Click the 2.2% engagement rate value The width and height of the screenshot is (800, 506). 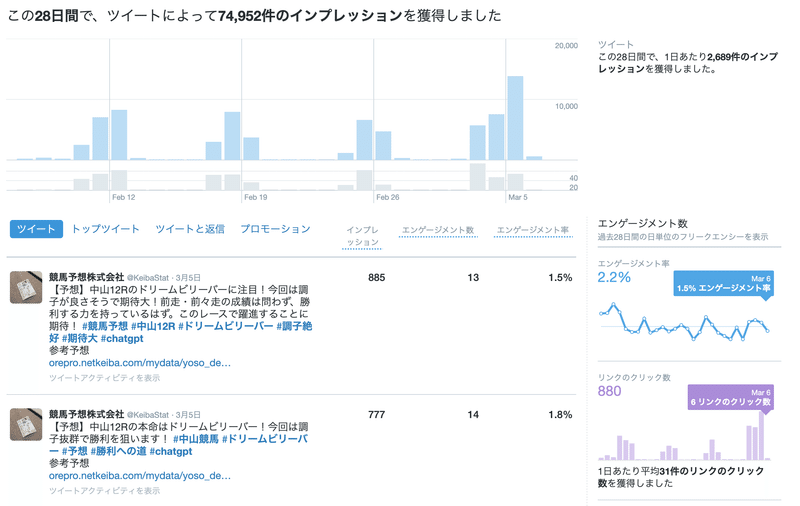pyautogui.click(x=614, y=277)
